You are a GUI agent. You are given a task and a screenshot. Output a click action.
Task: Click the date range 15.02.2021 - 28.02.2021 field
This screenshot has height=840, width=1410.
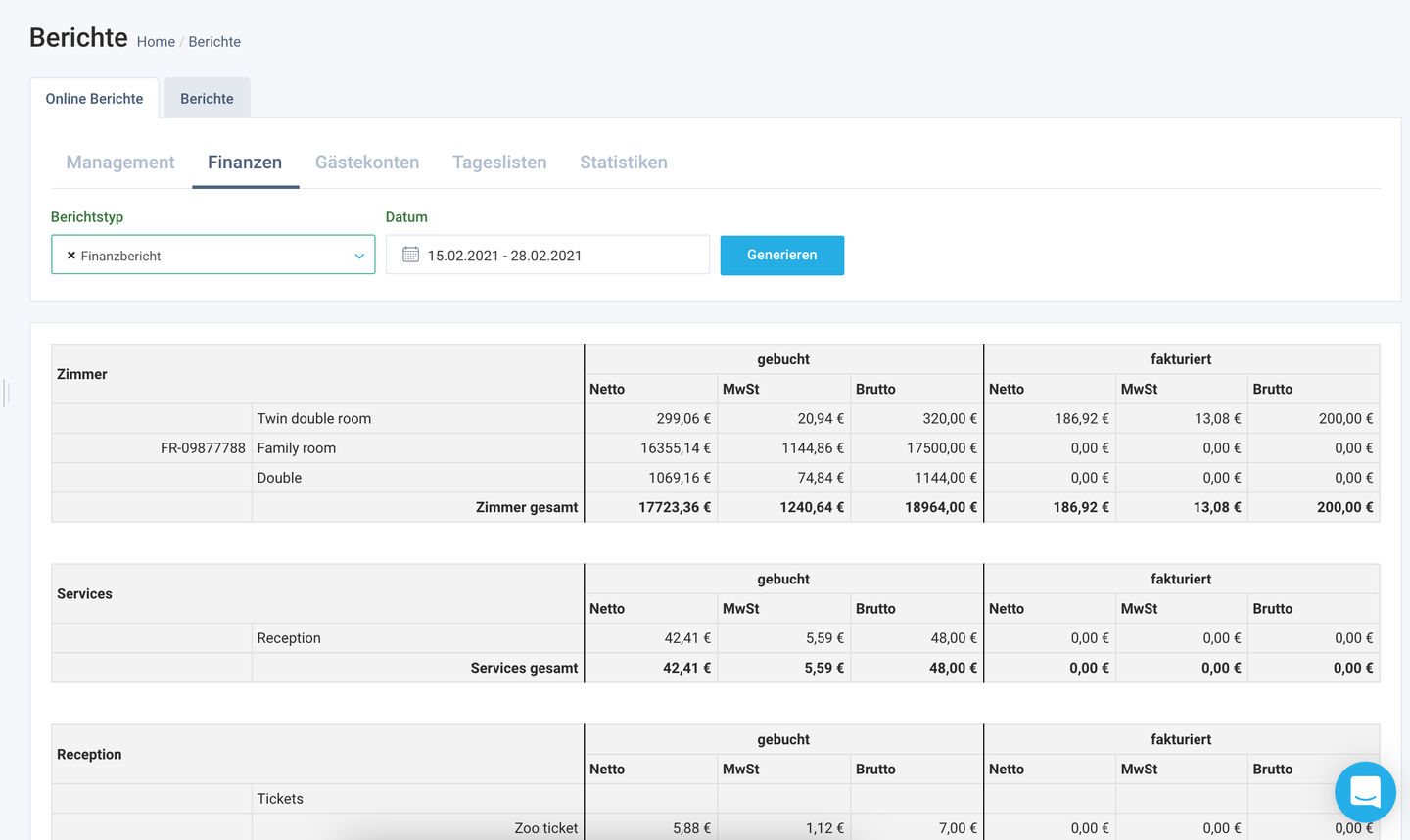[x=547, y=255]
